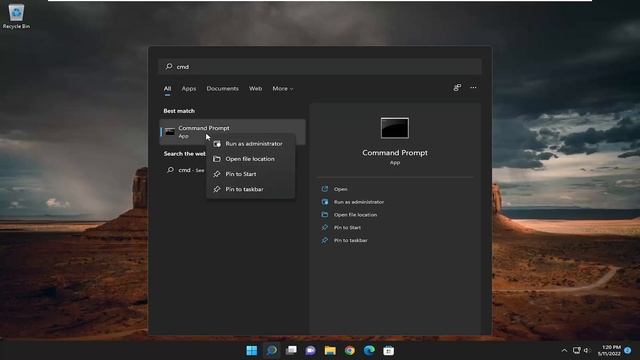Image resolution: width=640 pixels, height=360 pixels.
Task: Launch Google Chrome from the taskbar
Action: pyautogui.click(x=350, y=350)
